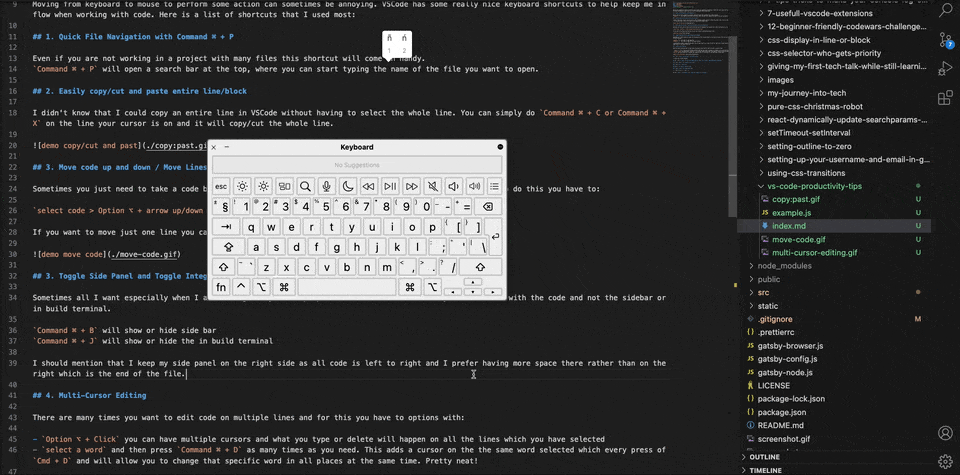Tap the section sign § key
The width and height of the screenshot is (960, 475).
pos(222,206)
